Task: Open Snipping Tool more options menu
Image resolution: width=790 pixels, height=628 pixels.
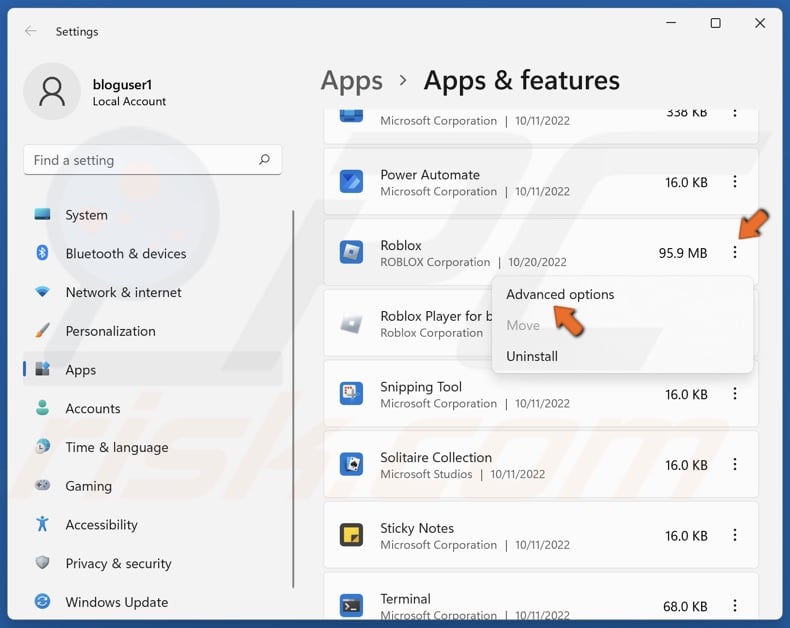Action: (735, 394)
